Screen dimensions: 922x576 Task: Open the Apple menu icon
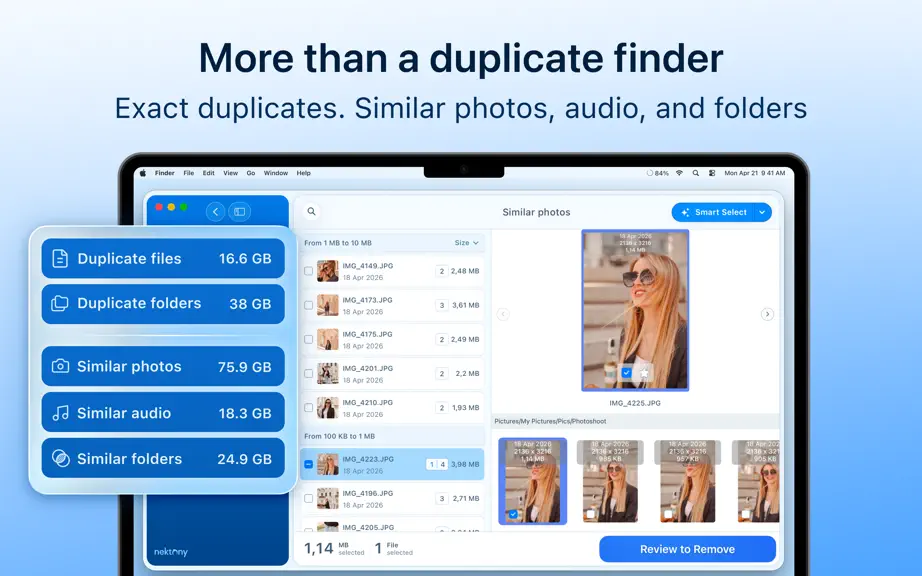coord(143,173)
